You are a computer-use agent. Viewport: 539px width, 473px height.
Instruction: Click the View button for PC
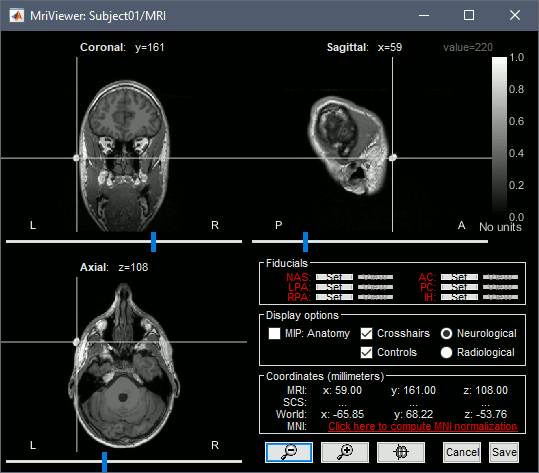tap(500, 287)
